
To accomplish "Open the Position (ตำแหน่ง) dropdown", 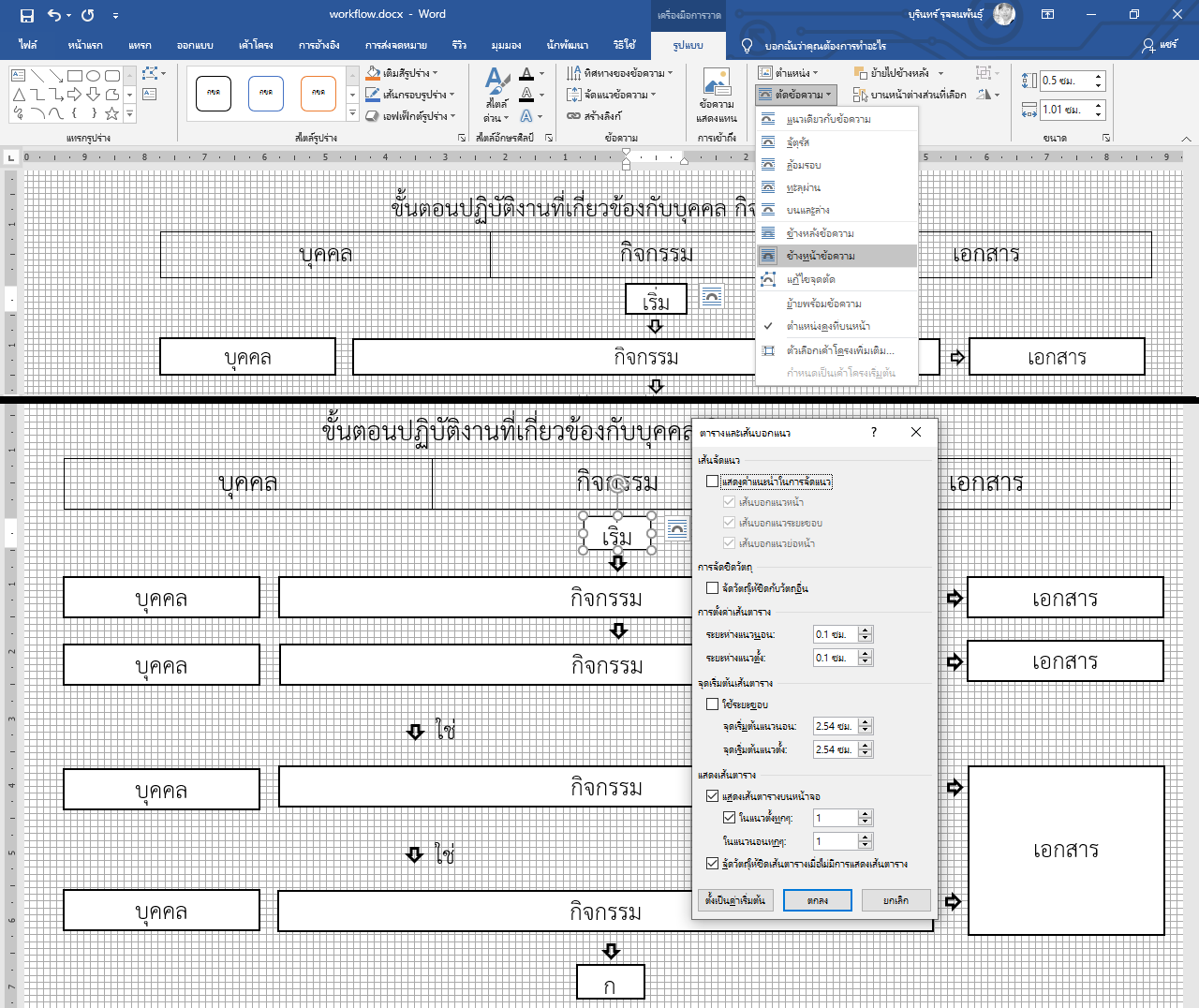I will (x=789, y=73).
